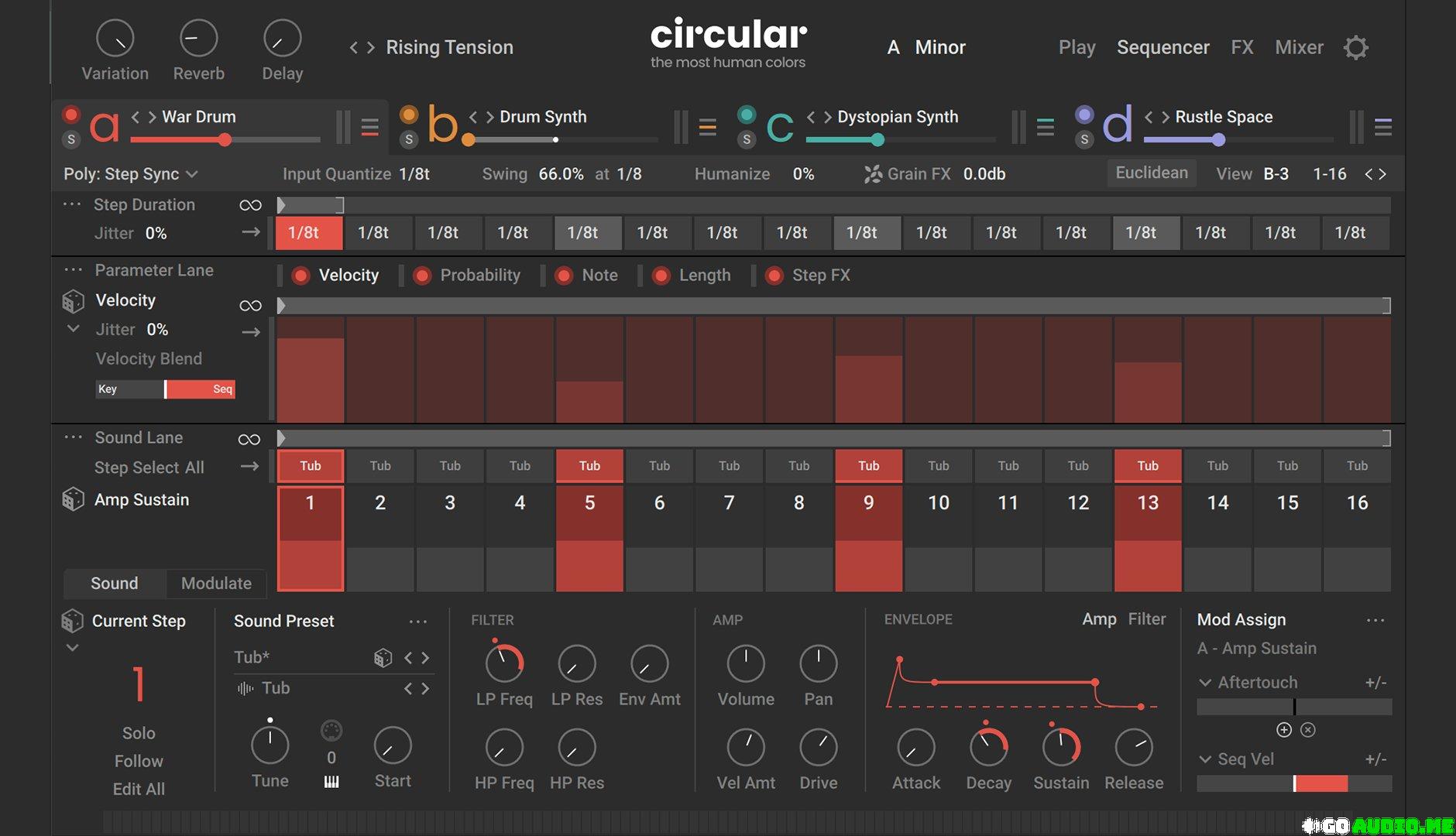Screen dimensions: 1456x836
Task: Click the LP Freq knob
Action: [503, 663]
